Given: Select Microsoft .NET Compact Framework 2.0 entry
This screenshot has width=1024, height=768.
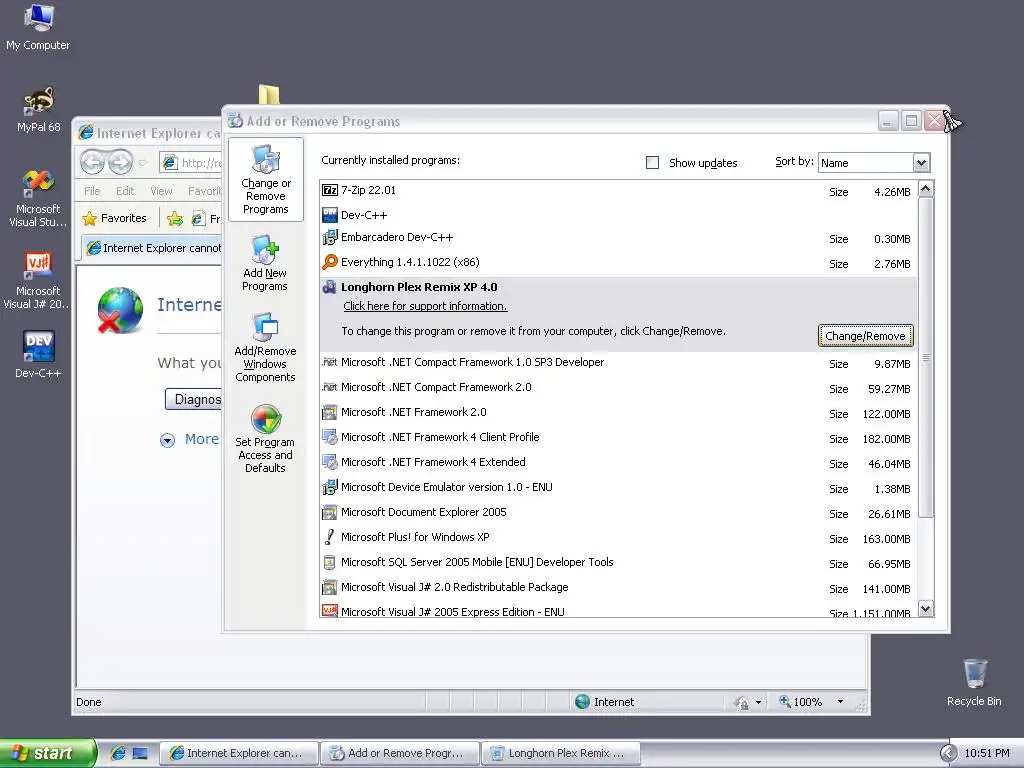Looking at the screenshot, I should tap(618, 387).
